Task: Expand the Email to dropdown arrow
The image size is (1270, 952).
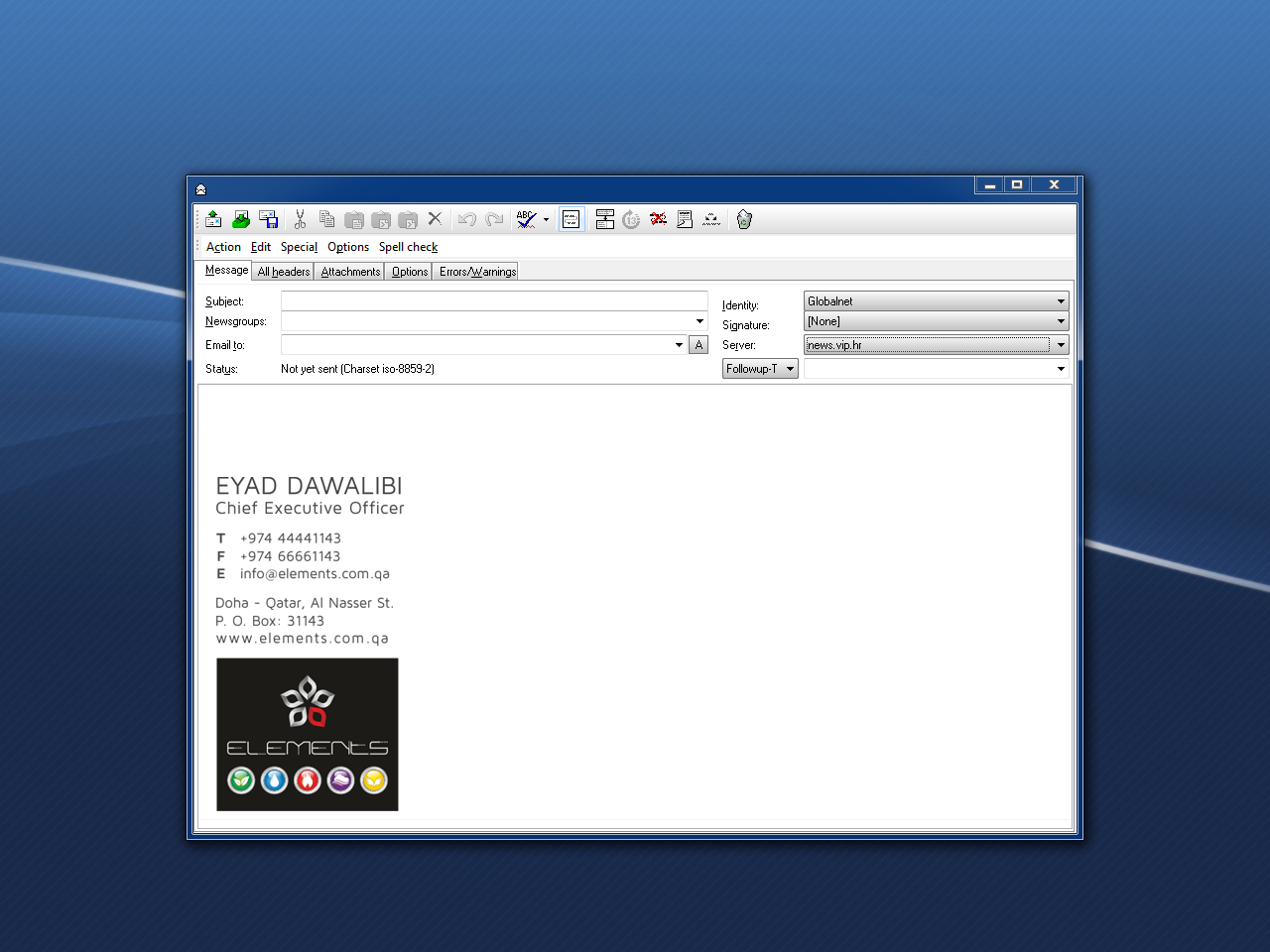Action: (x=679, y=345)
